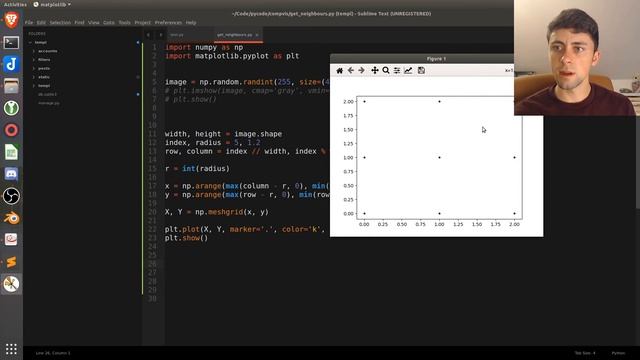Open the green circular app in the dock

[11, 108]
